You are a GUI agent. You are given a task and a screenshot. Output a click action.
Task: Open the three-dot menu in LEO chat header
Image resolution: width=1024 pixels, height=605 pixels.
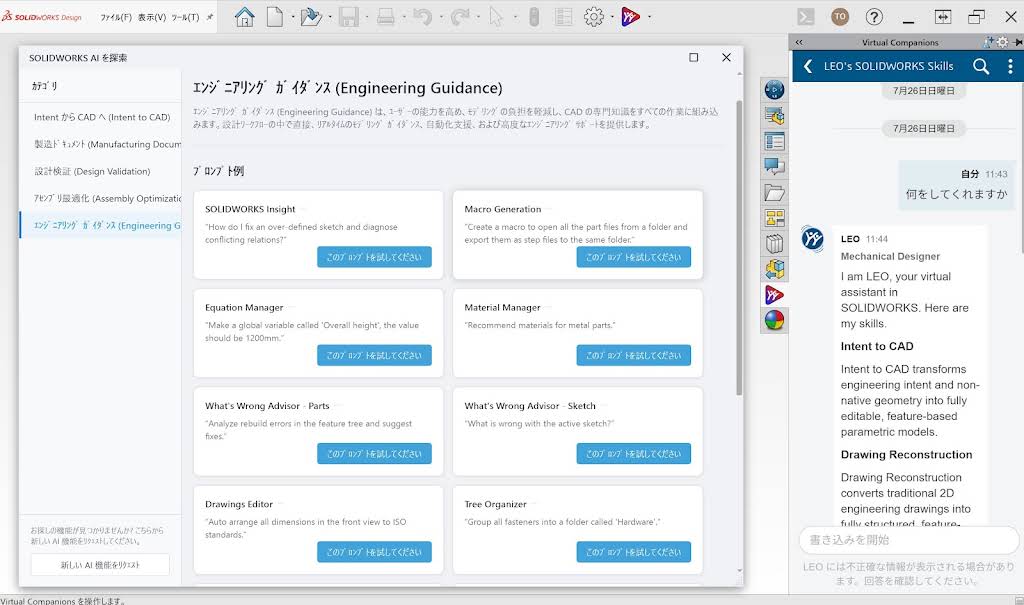1010,66
